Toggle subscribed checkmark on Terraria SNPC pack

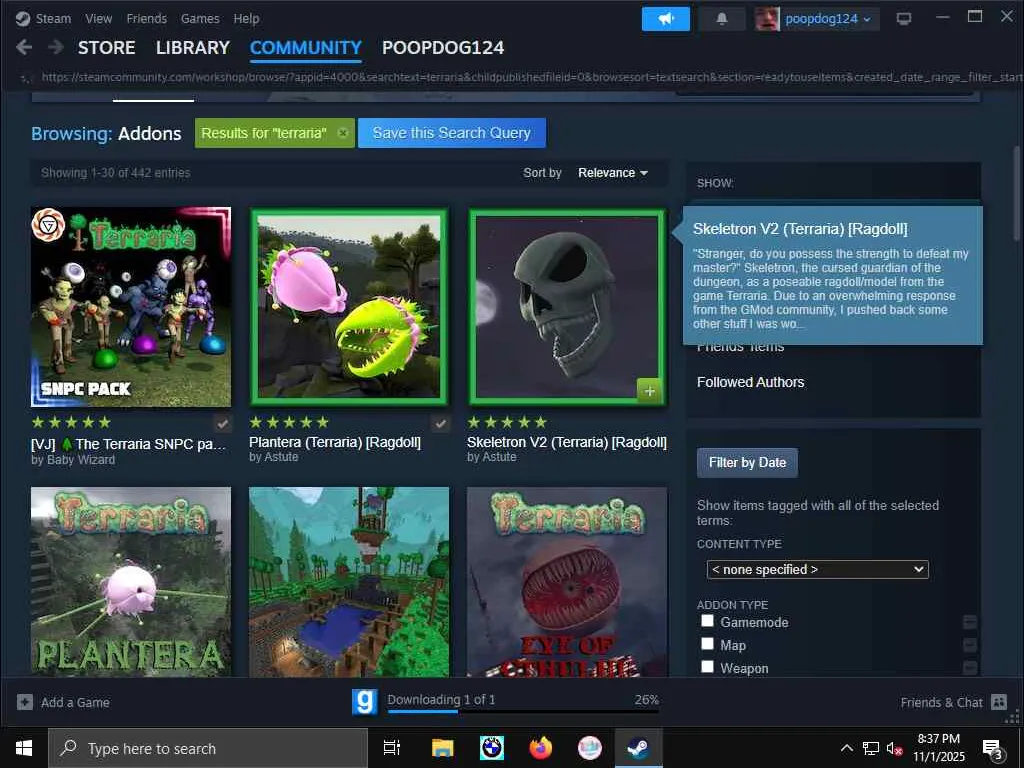(223, 424)
